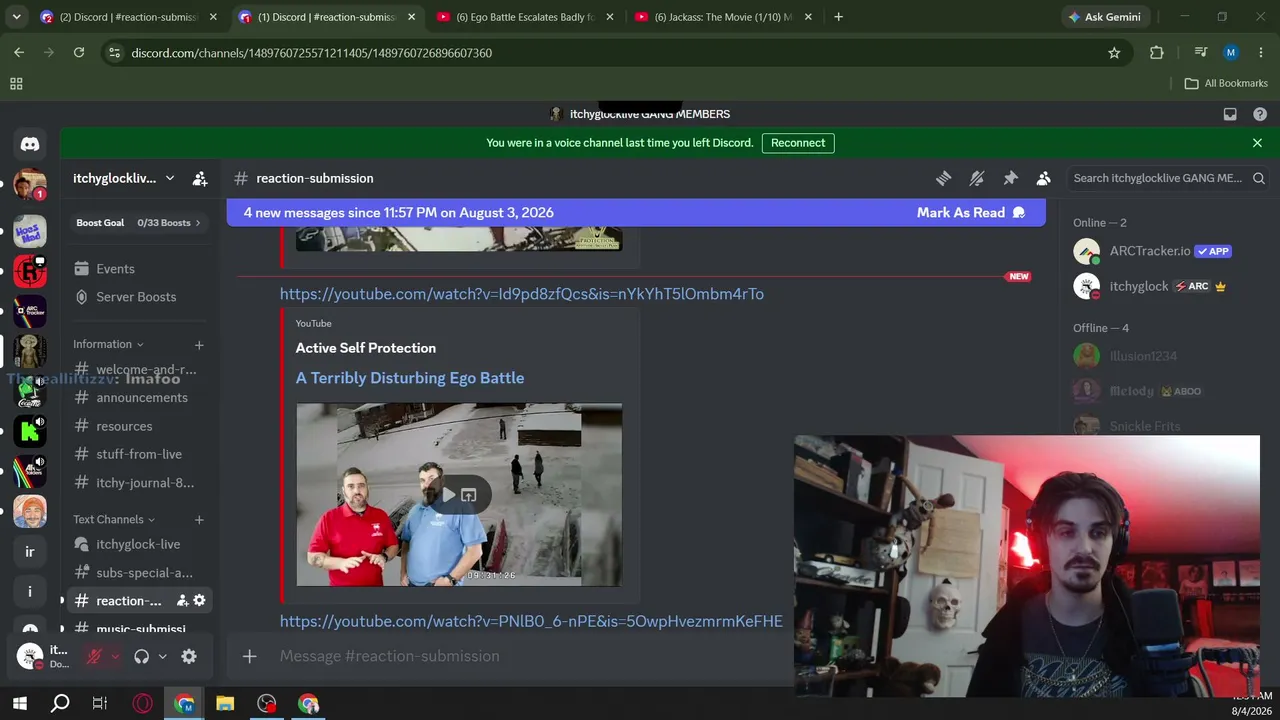Reload the Discord page
The width and height of the screenshot is (1280, 720).
[x=79, y=53]
